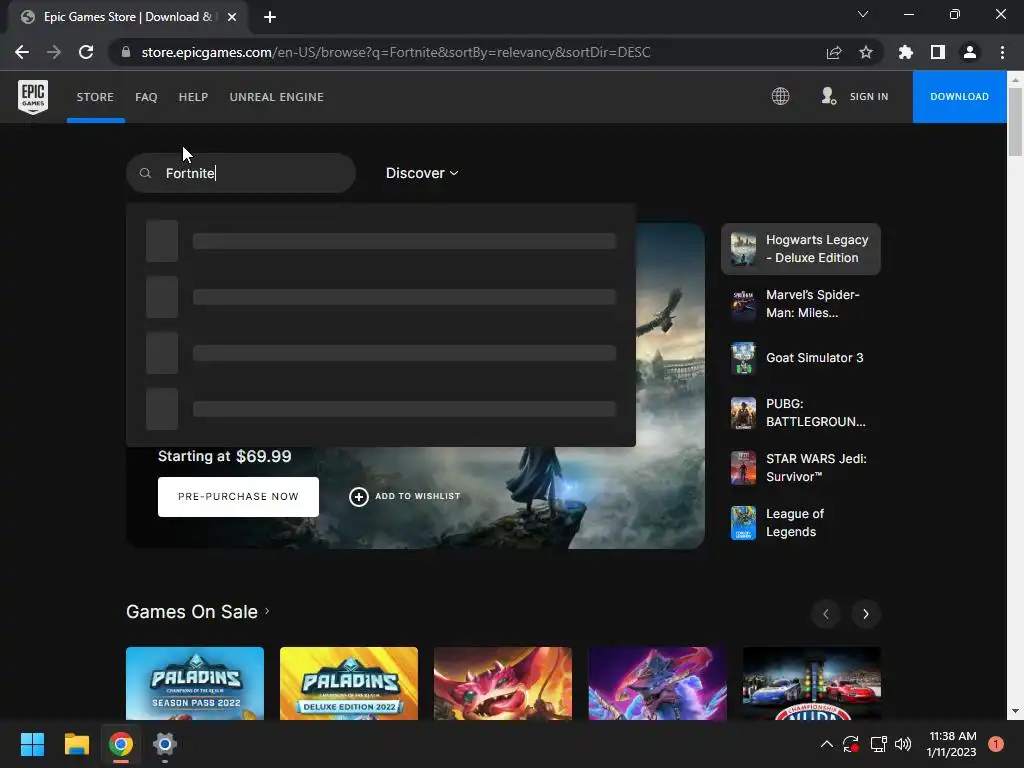Screen dimensions: 1024x768
Task: Open the HELP menu item
Action: pyautogui.click(x=193, y=97)
